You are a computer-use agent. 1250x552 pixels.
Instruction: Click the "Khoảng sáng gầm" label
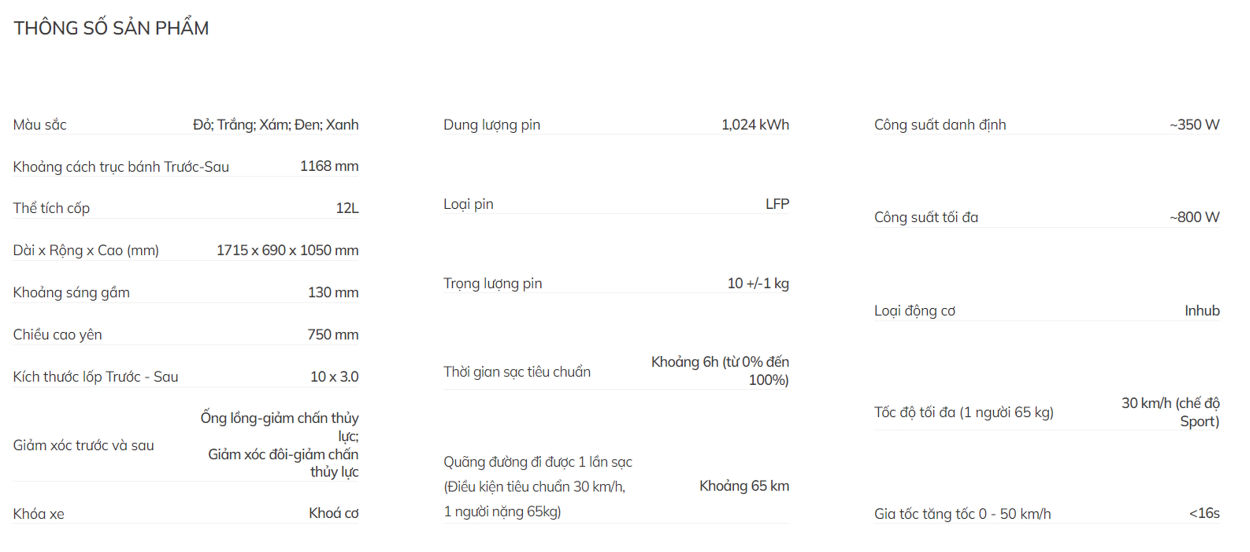click(x=71, y=292)
